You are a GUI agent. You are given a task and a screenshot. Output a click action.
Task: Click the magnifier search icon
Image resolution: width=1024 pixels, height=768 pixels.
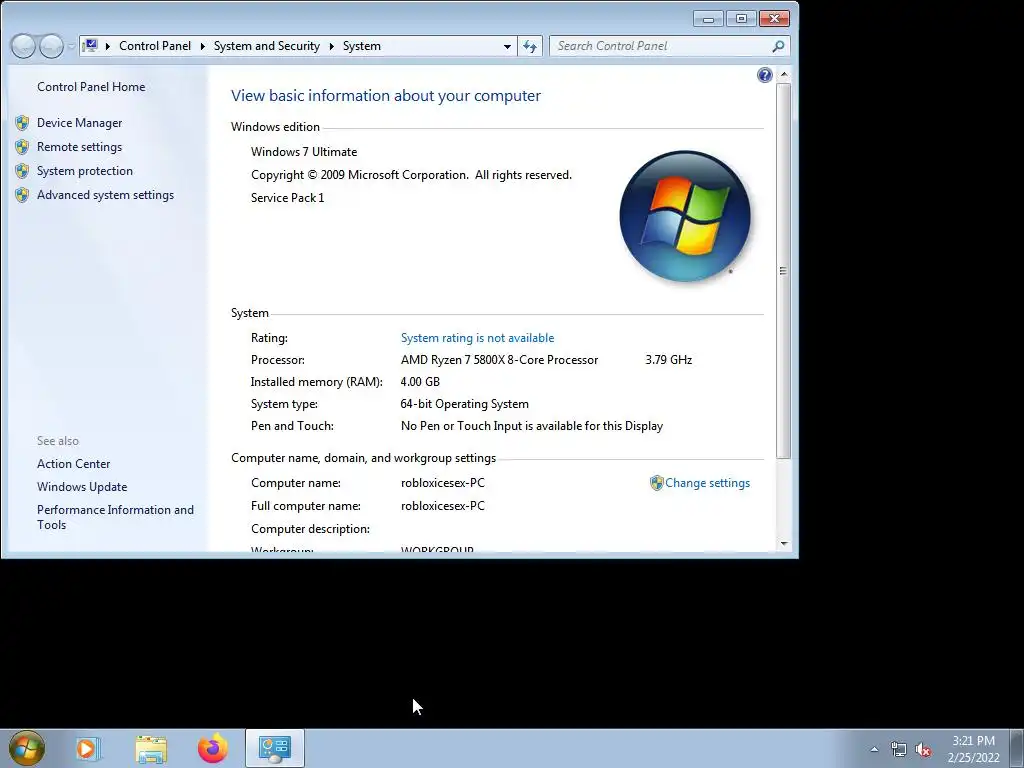click(x=778, y=46)
